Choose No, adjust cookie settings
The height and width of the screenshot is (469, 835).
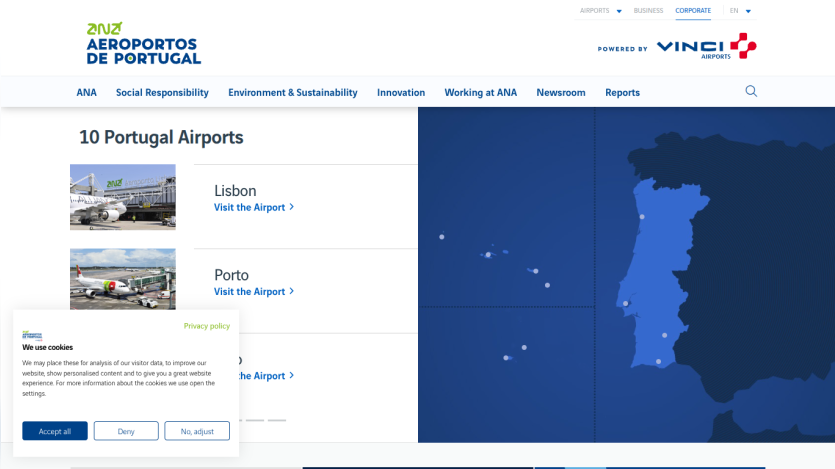197,431
